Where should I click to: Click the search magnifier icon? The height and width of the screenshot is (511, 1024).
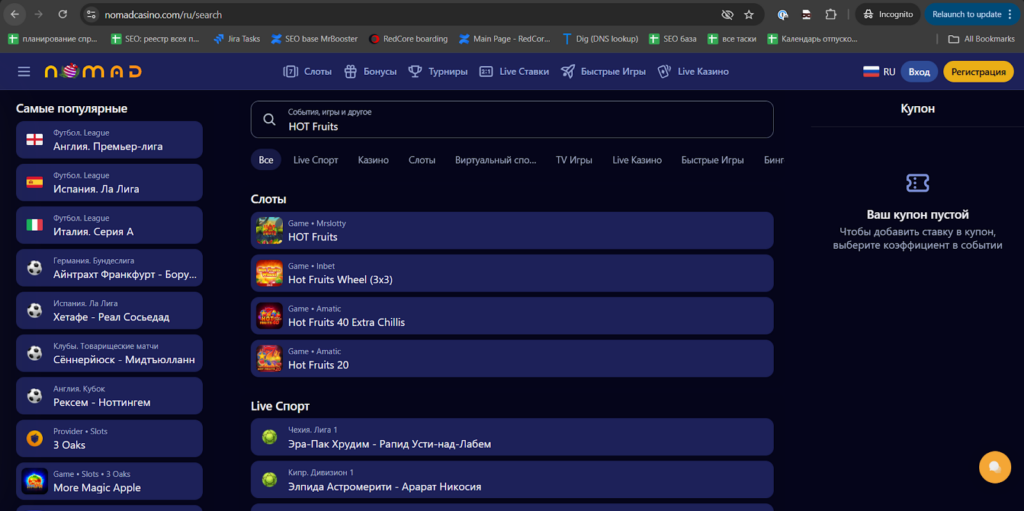click(x=269, y=120)
